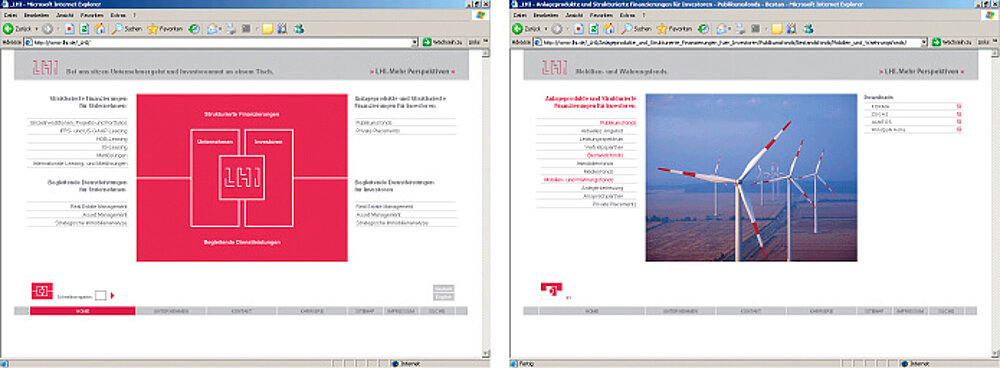The height and width of the screenshot is (368, 1000).
Task: Click Home house icon in wind turbine window
Action: click(x=609, y=29)
